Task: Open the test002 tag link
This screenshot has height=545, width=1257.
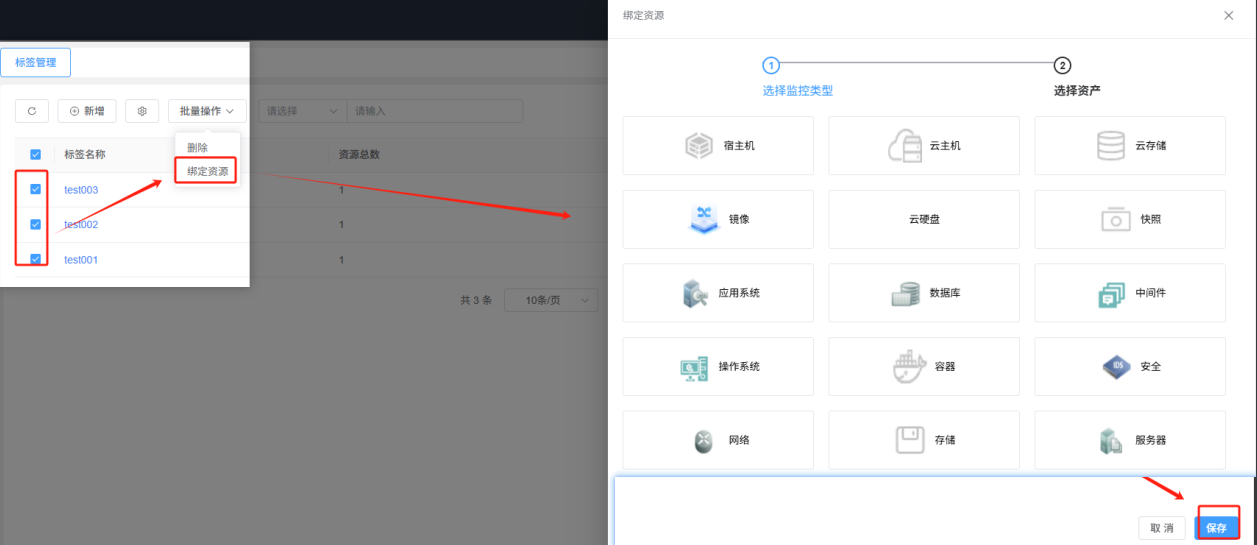Action: pyautogui.click(x=81, y=225)
